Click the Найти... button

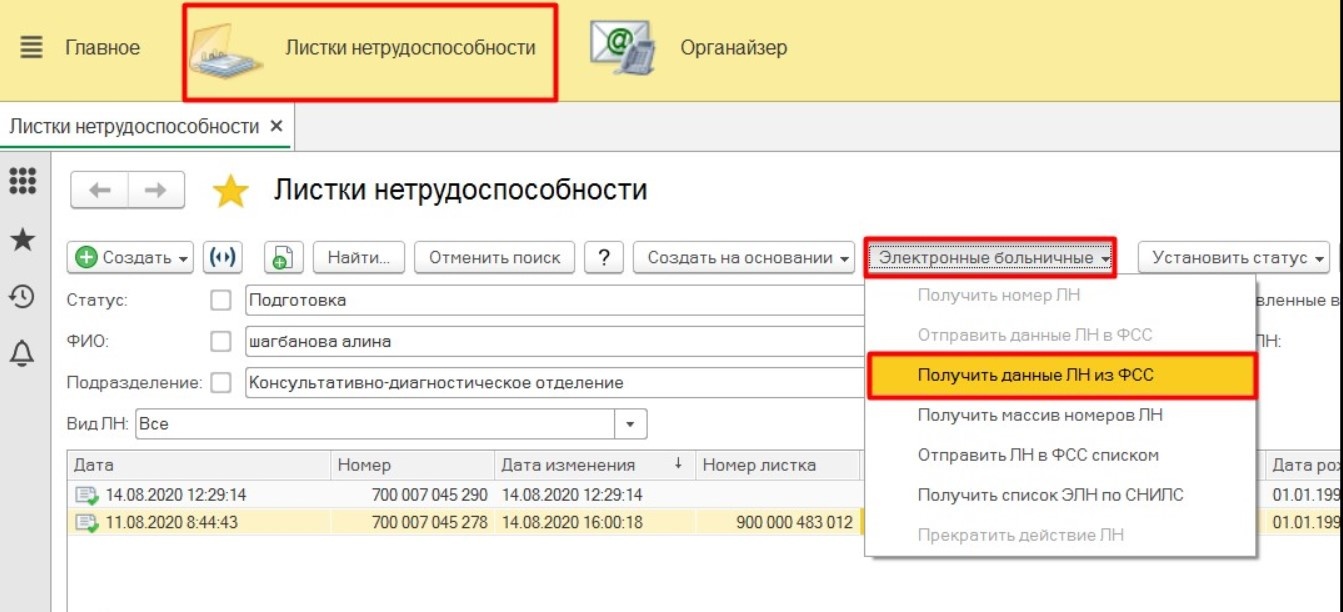[358, 258]
